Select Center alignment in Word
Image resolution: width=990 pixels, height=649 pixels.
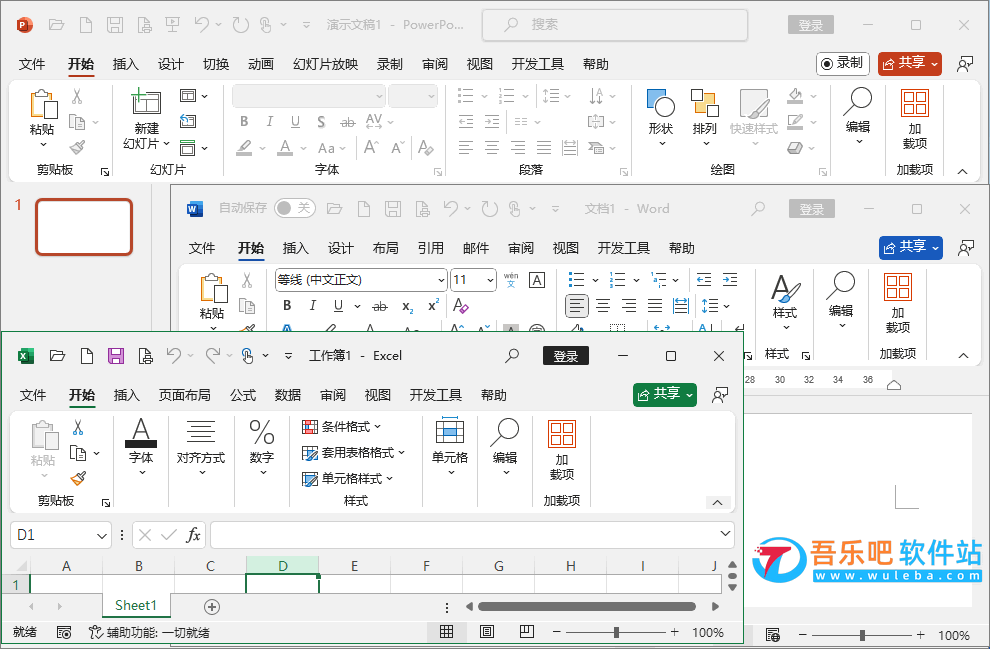603,306
